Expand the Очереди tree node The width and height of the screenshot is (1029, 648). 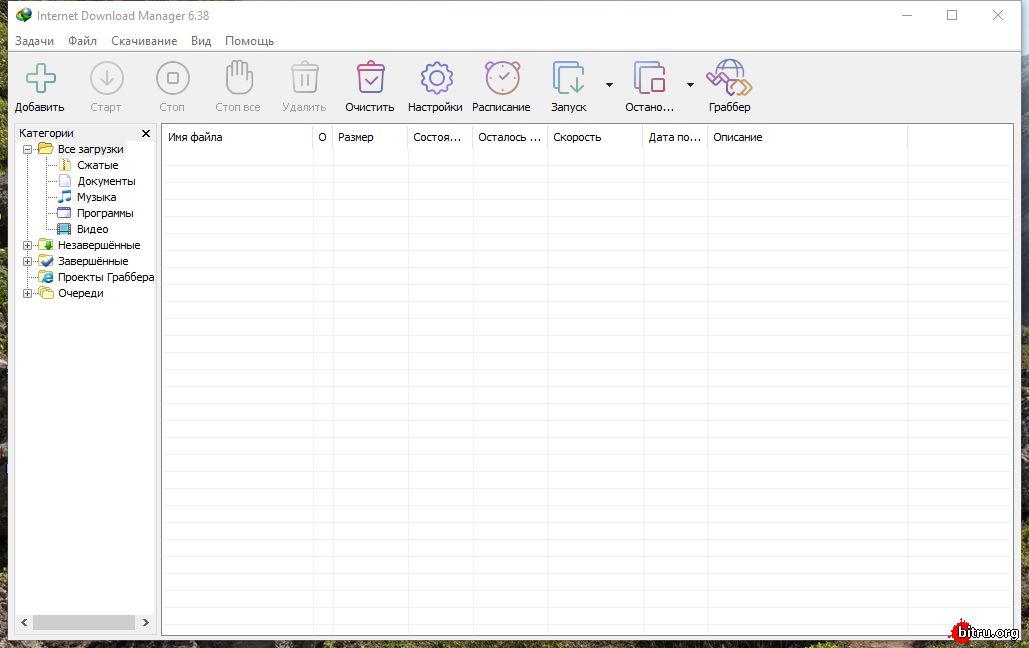tap(28, 293)
